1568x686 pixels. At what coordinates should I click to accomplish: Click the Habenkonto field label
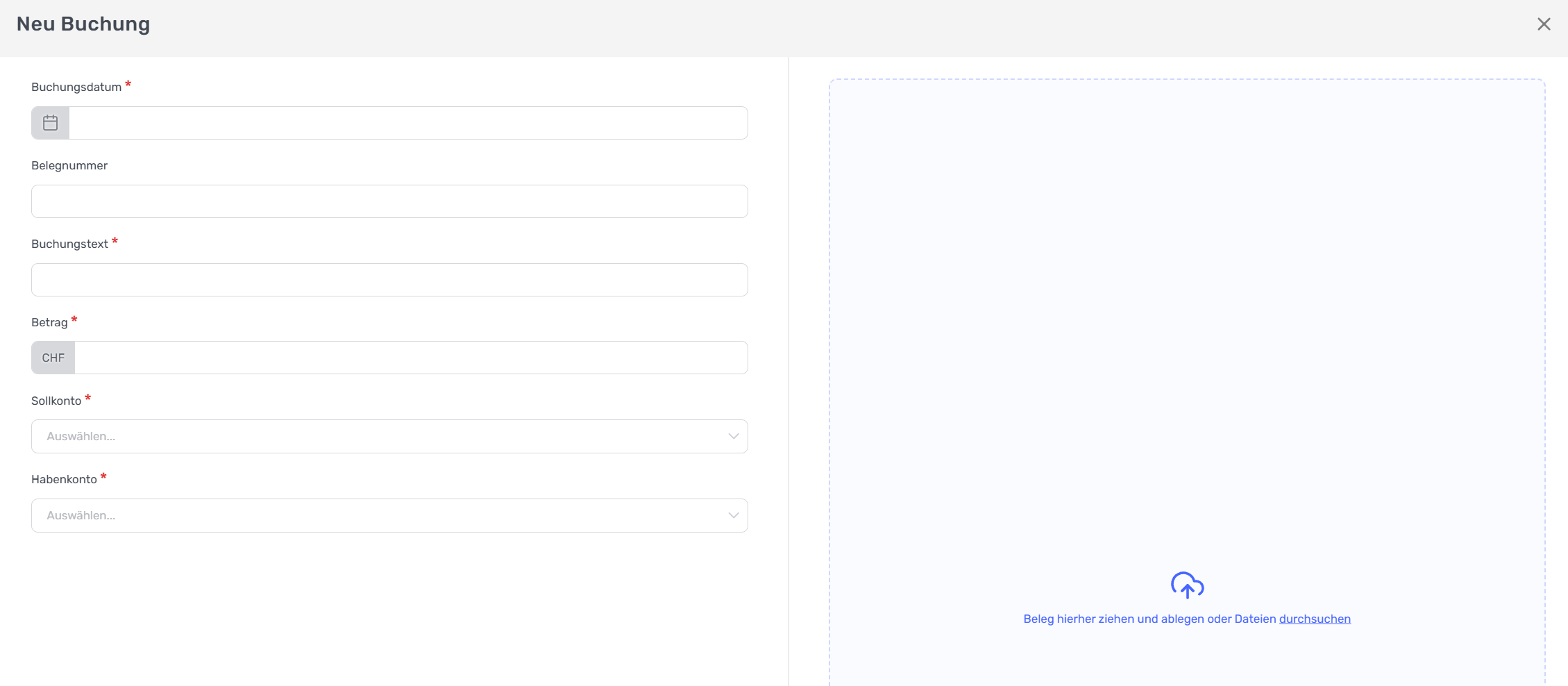[x=64, y=479]
